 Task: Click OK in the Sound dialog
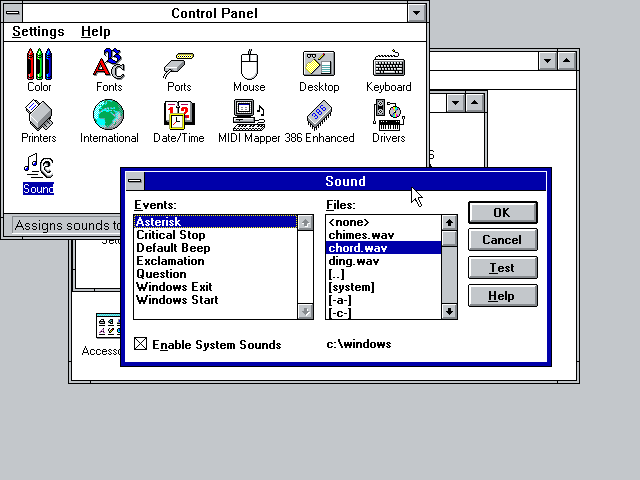(x=502, y=212)
